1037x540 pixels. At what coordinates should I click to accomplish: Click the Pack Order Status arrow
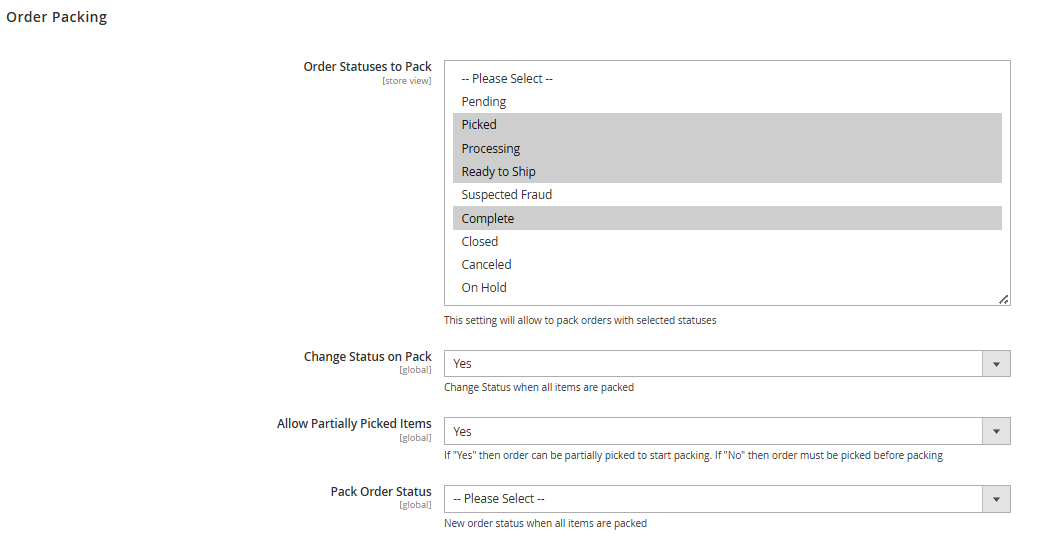(x=996, y=498)
